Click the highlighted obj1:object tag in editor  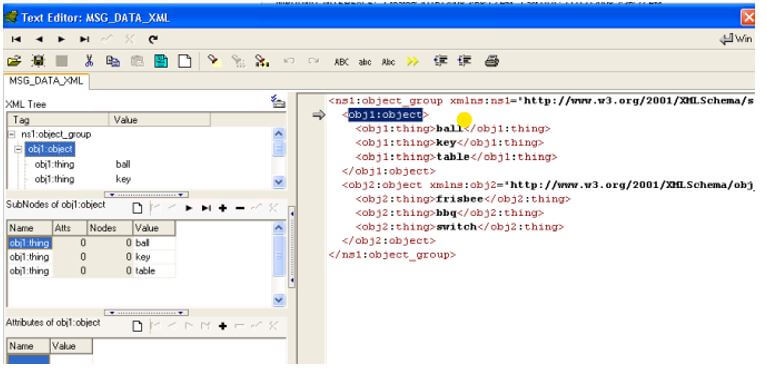coord(385,115)
